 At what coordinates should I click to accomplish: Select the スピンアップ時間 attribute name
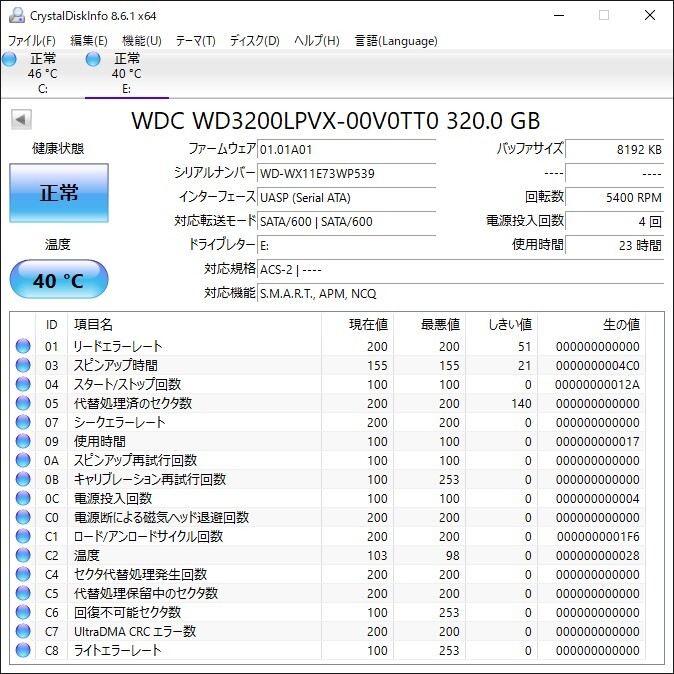coord(116,365)
